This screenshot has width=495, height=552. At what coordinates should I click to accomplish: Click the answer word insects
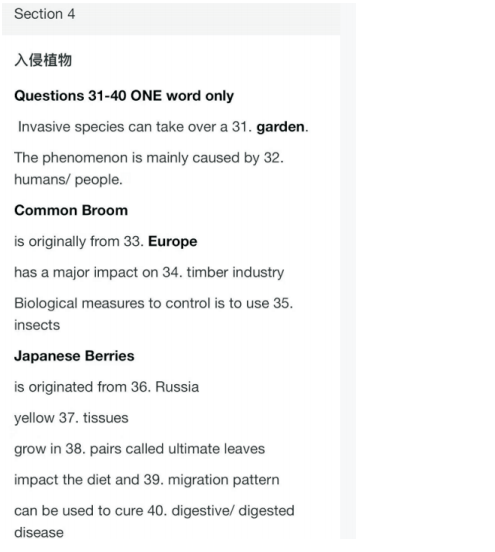[37, 325]
